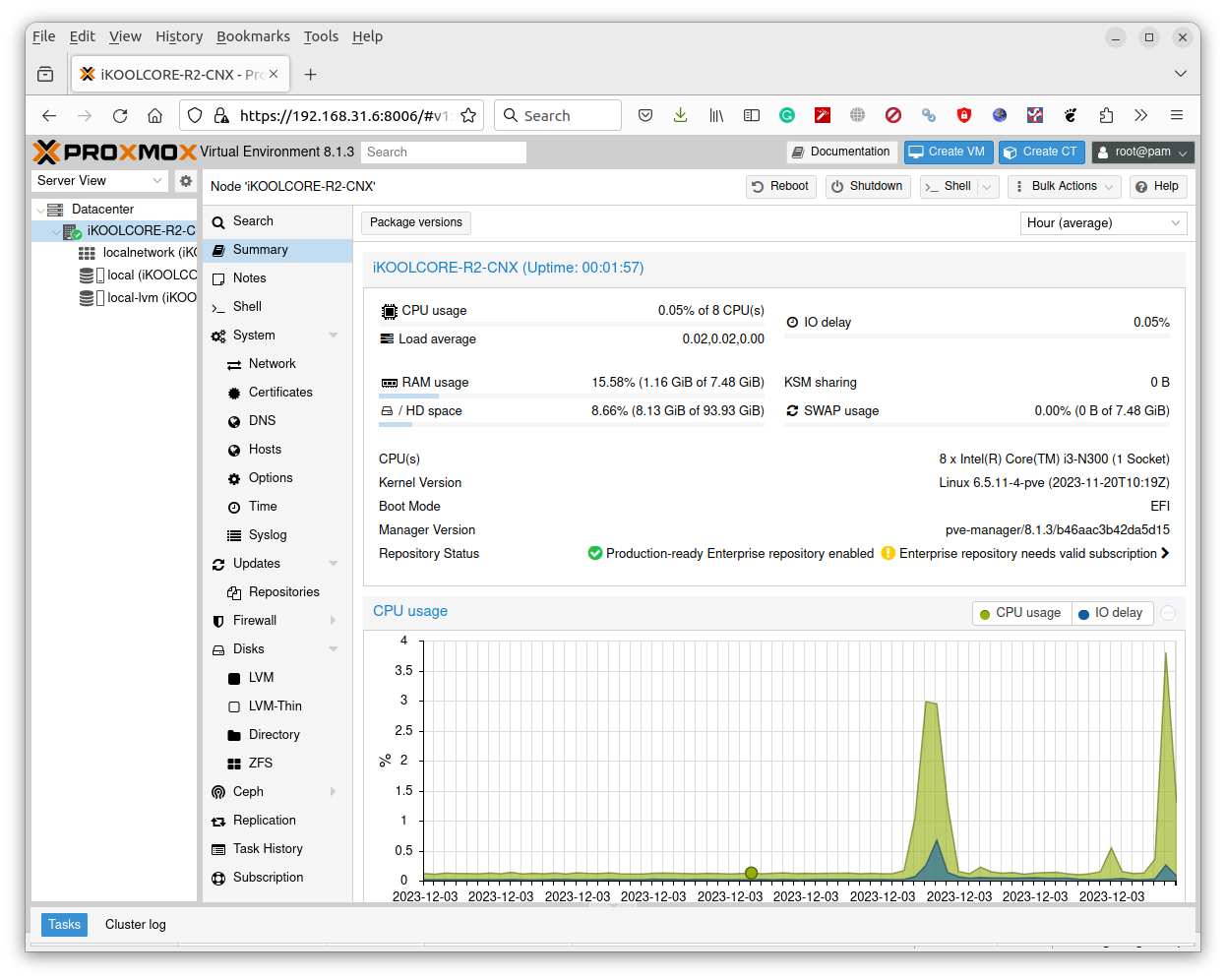Click the Create CT button
This screenshot has width=1226, height=980.
point(1042,153)
